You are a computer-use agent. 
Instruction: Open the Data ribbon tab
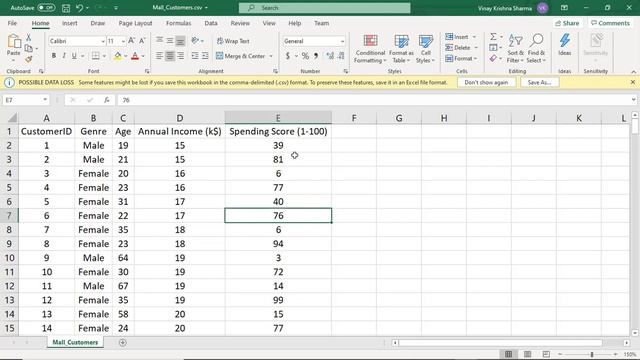click(x=211, y=23)
